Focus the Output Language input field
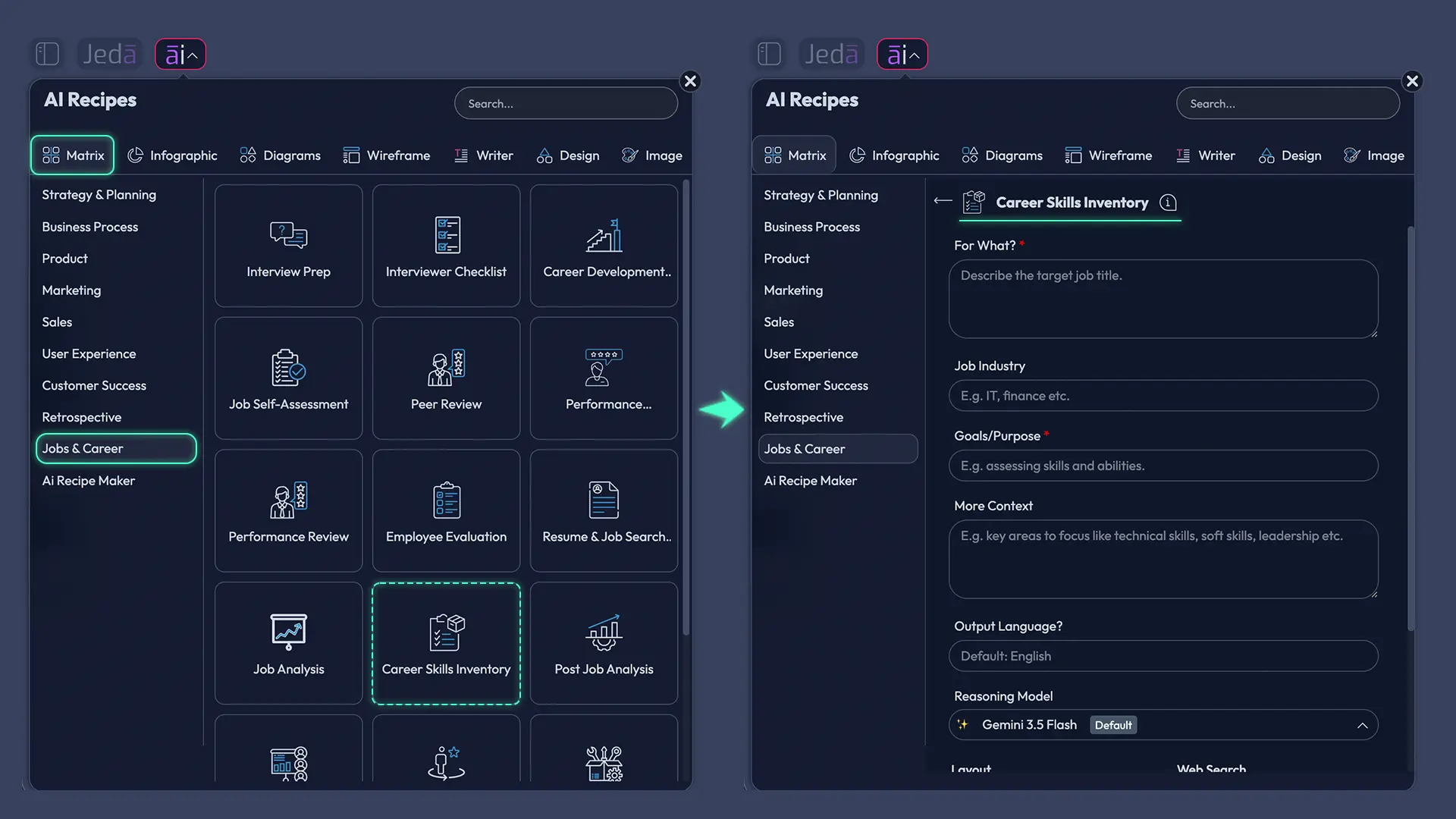Viewport: 1456px width, 819px height. tap(1163, 656)
